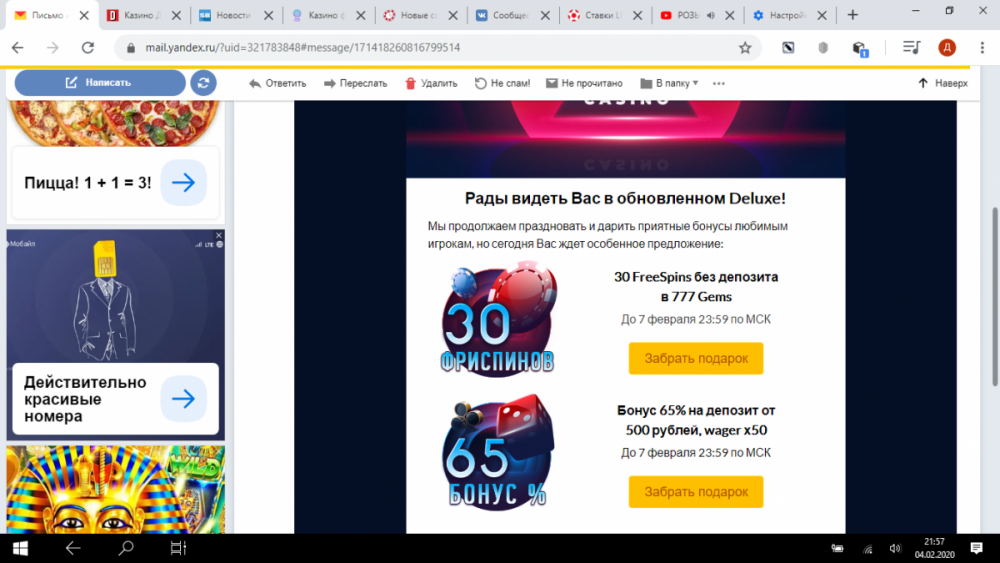Close the Мобайл ad with the X
The height and width of the screenshot is (563, 1000).
[219, 236]
